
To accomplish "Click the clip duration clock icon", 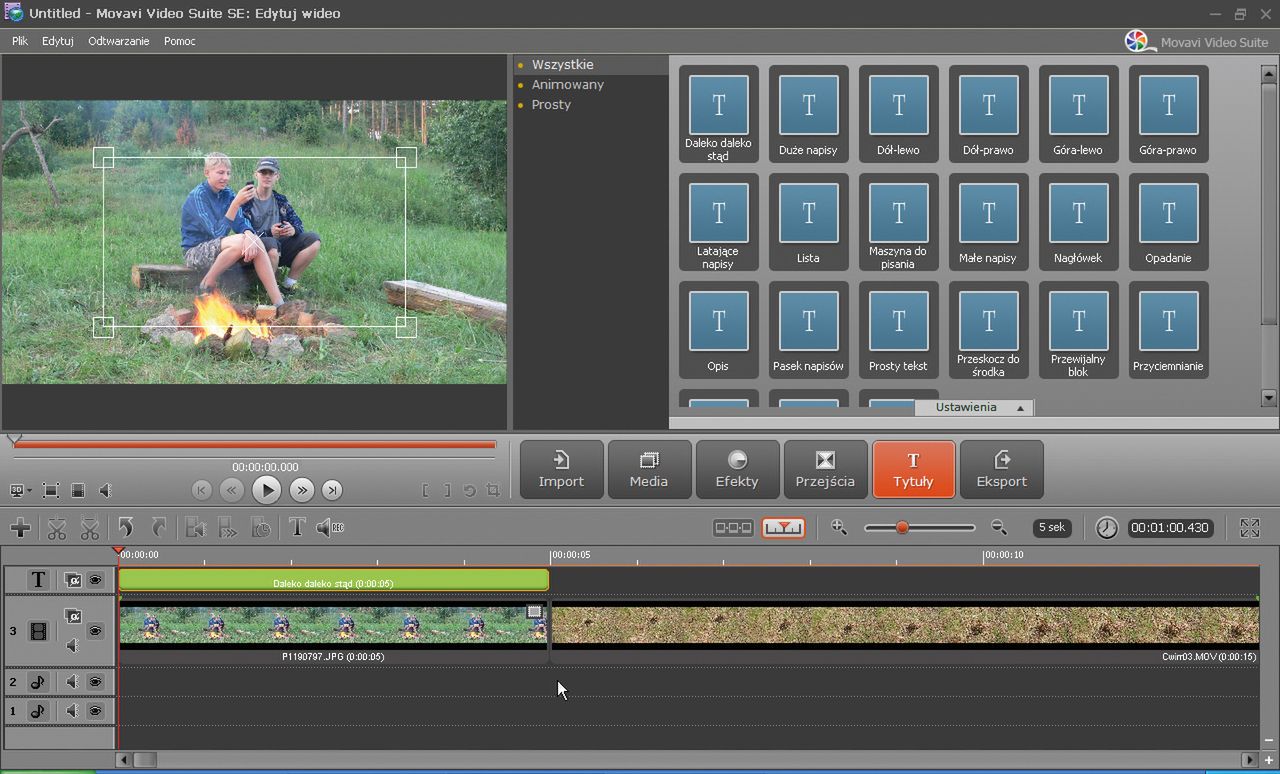I will click(x=261, y=528).
